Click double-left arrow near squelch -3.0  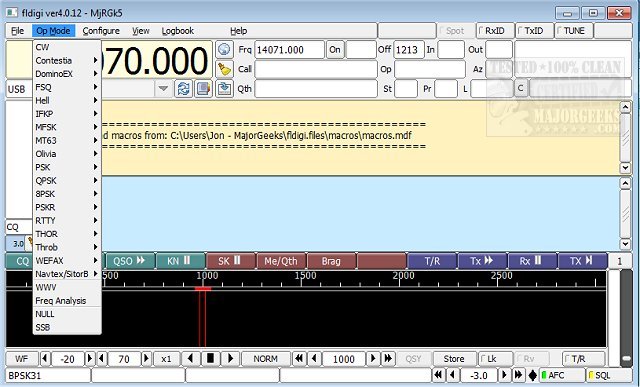tap(438, 375)
